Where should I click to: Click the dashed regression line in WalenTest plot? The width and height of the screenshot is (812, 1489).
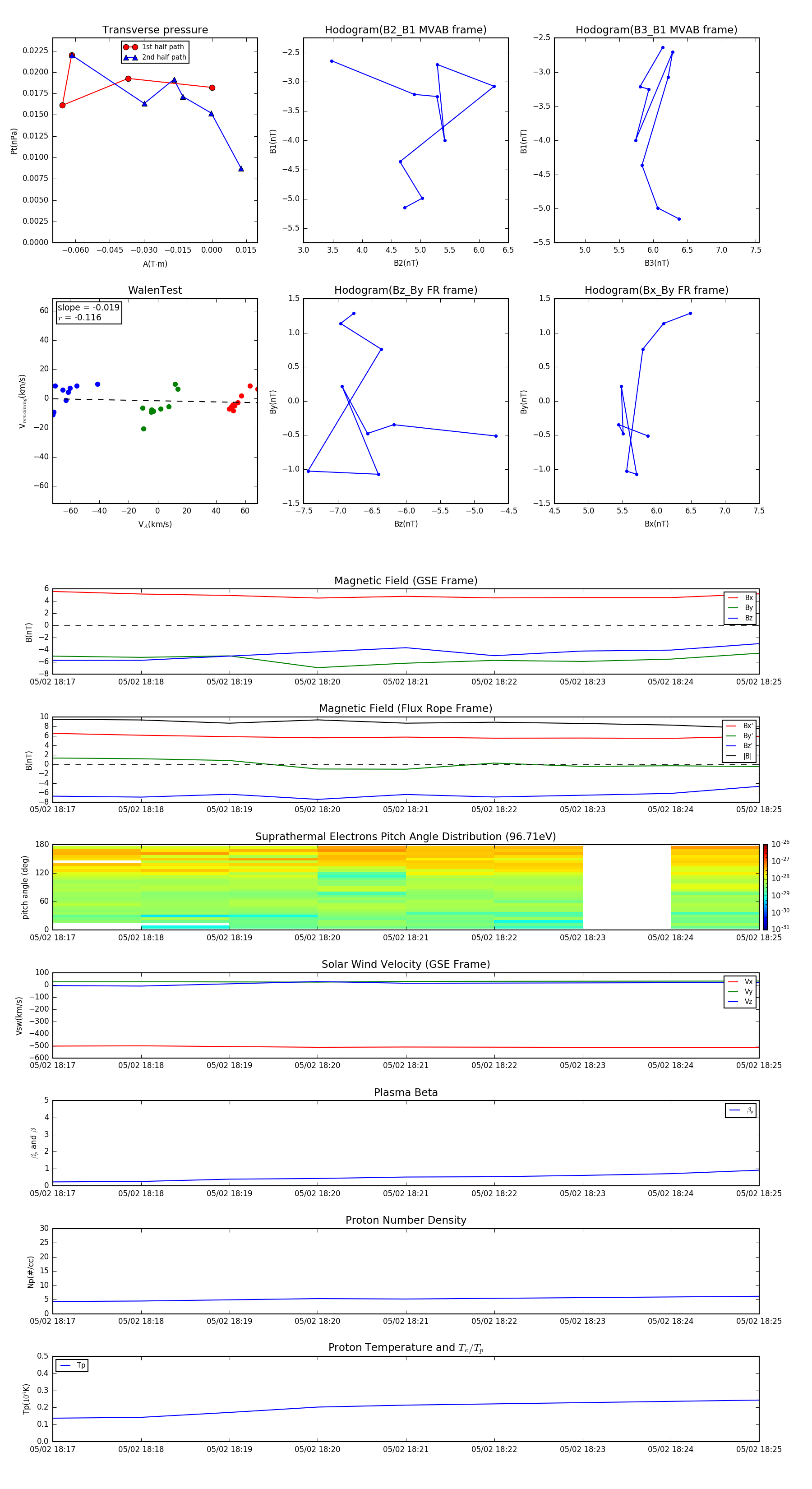pyautogui.click(x=155, y=401)
